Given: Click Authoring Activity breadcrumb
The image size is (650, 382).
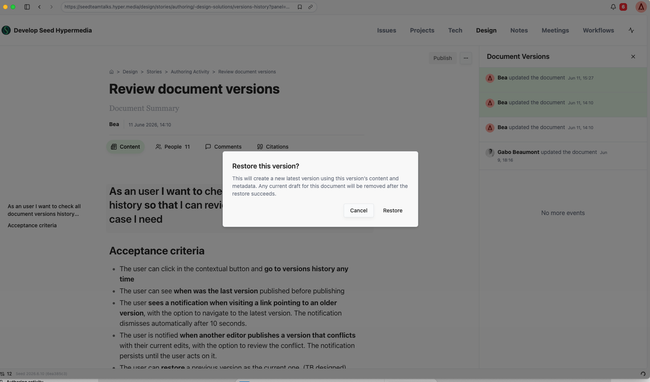Looking at the screenshot, I should (190, 72).
